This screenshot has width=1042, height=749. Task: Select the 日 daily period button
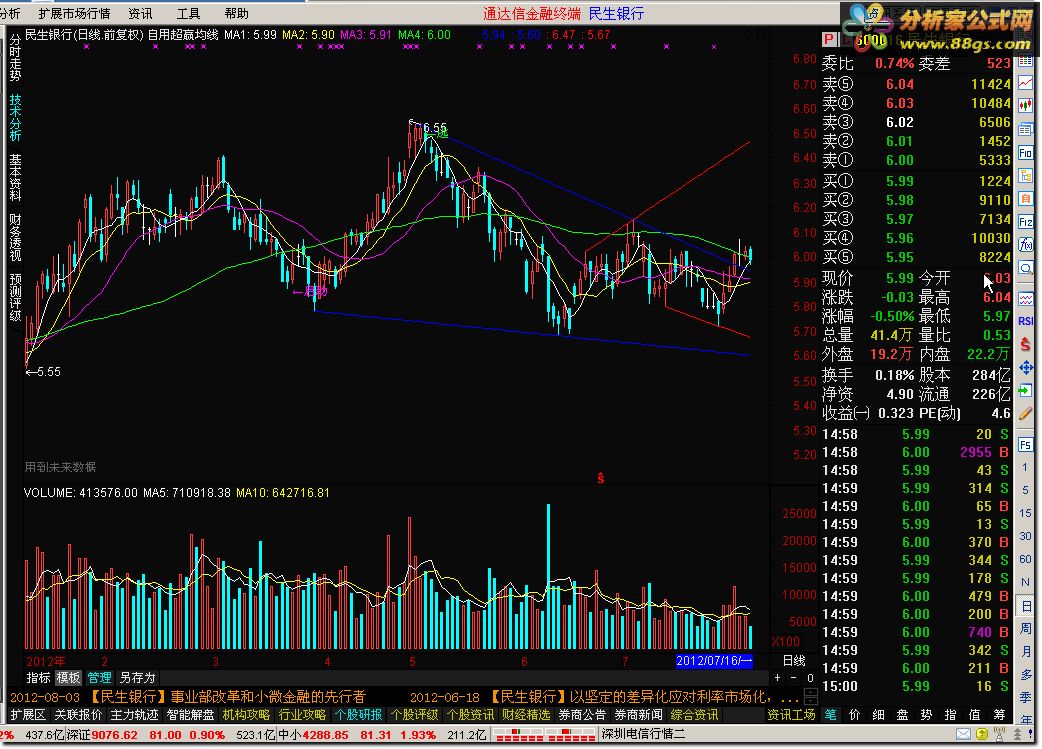1026,606
